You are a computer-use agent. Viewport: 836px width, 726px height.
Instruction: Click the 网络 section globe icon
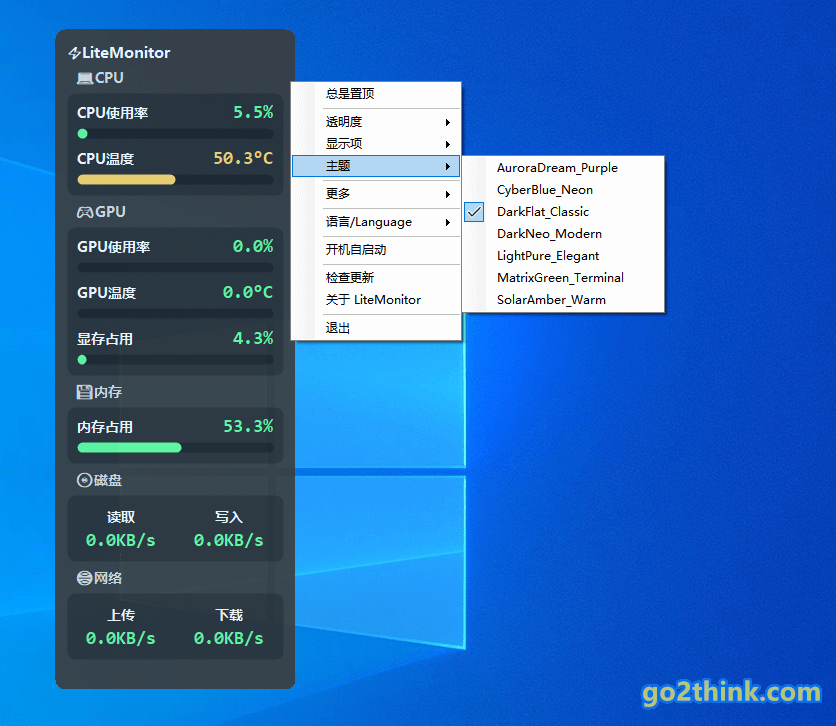(x=84, y=578)
